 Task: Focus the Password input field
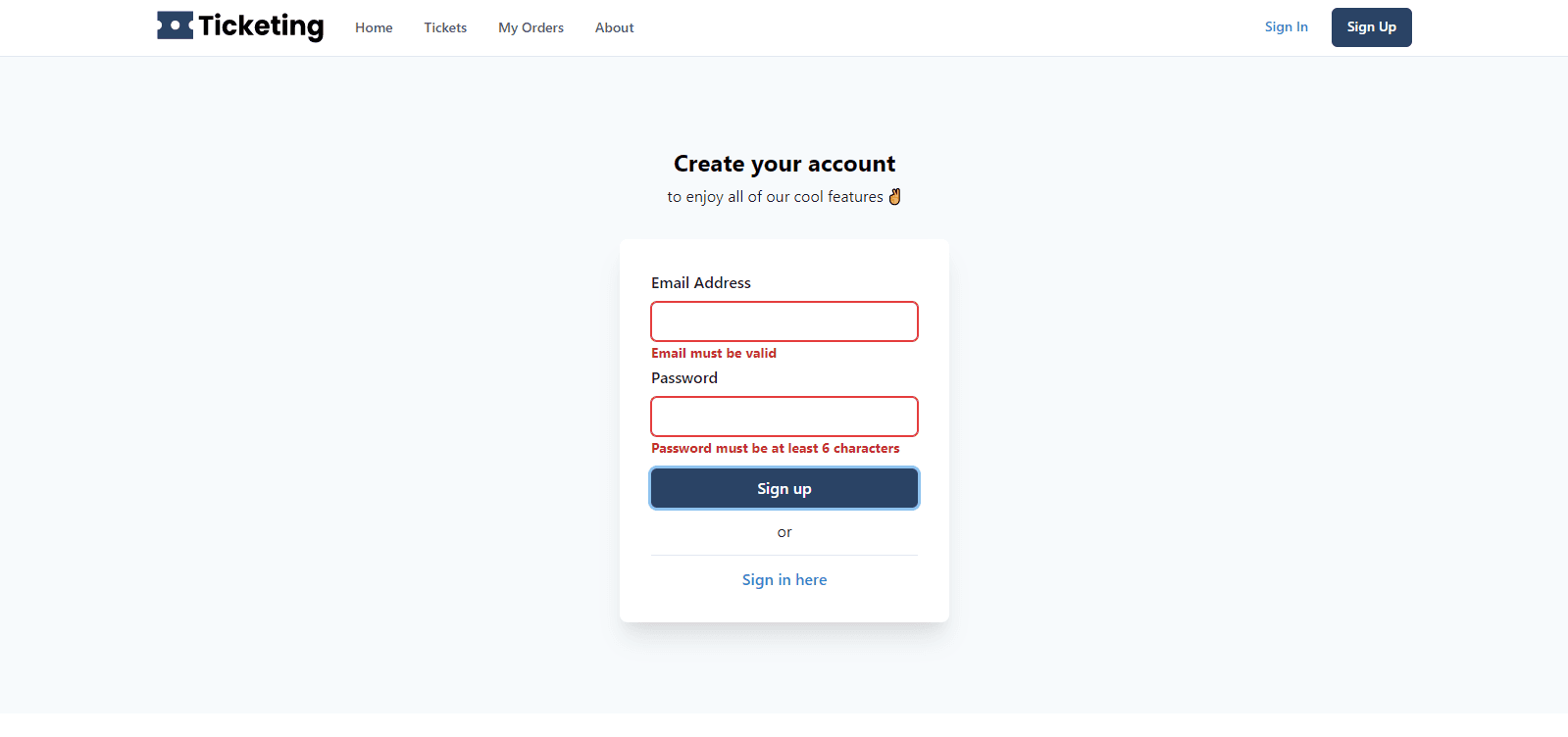[x=784, y=417]
